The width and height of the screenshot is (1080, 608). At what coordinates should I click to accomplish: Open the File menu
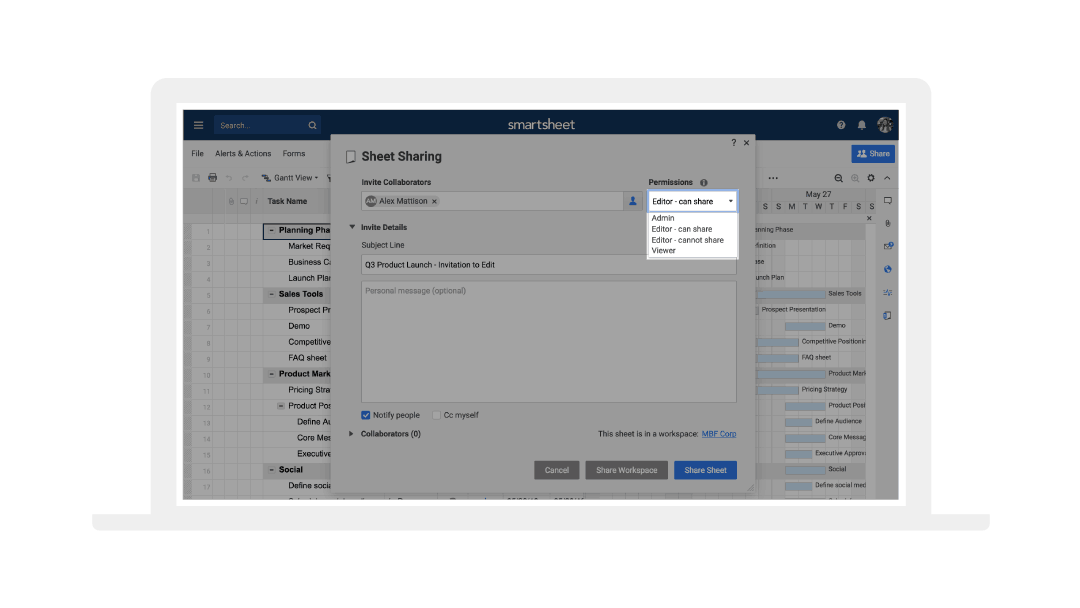pos(198,154)
